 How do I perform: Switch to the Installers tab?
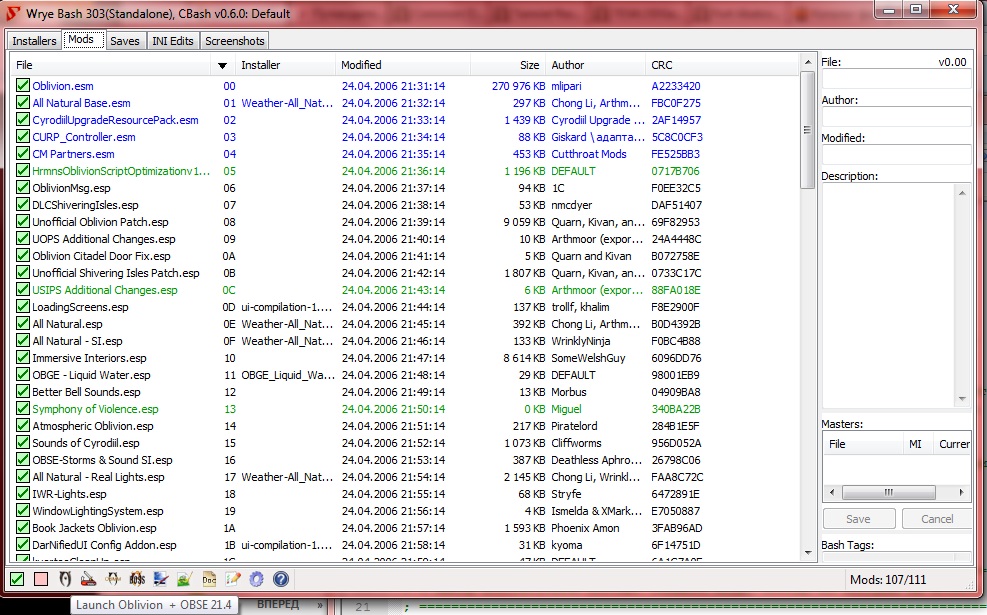[34, 41]
